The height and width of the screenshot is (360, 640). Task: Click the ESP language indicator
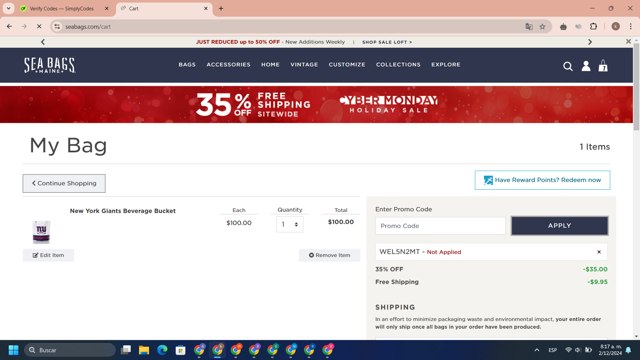click(553, 350)
